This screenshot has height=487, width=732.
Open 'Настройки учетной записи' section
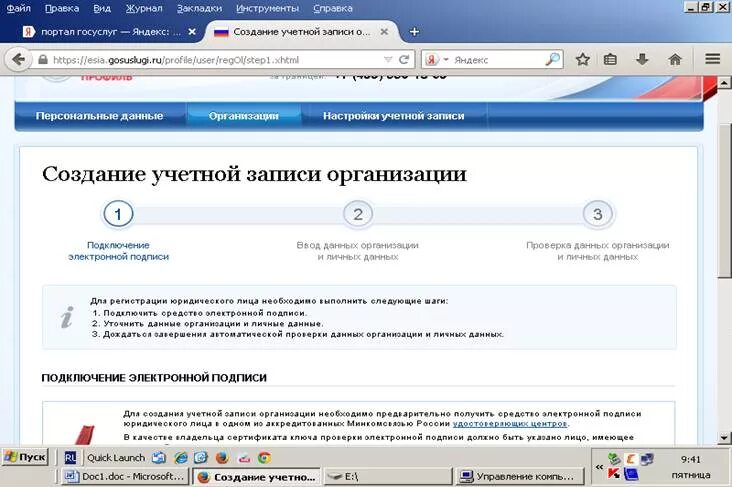(394, 116)
